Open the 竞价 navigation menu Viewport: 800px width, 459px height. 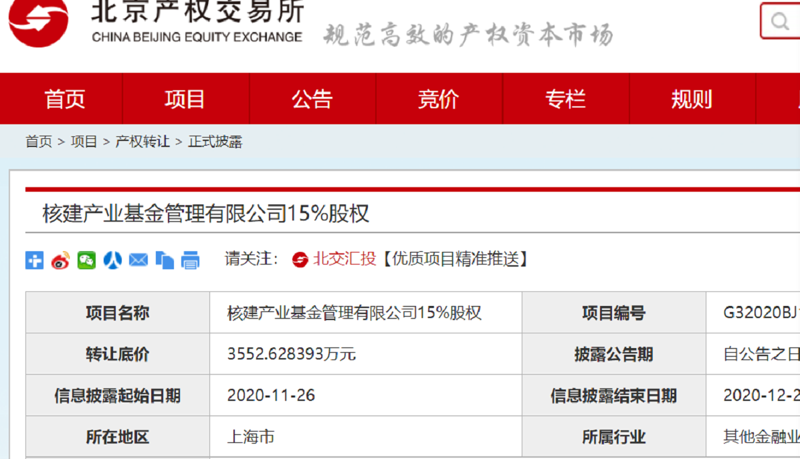(x=438, y=99)
